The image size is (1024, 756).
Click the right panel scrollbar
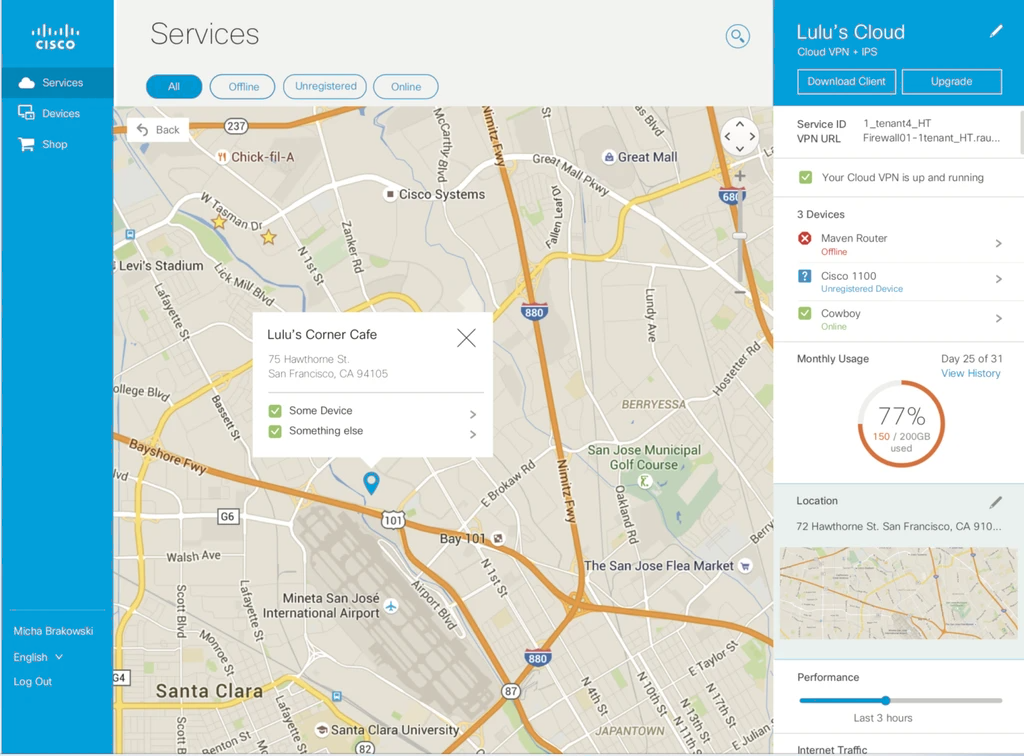pyautogui.click(x=1021, y=133)
